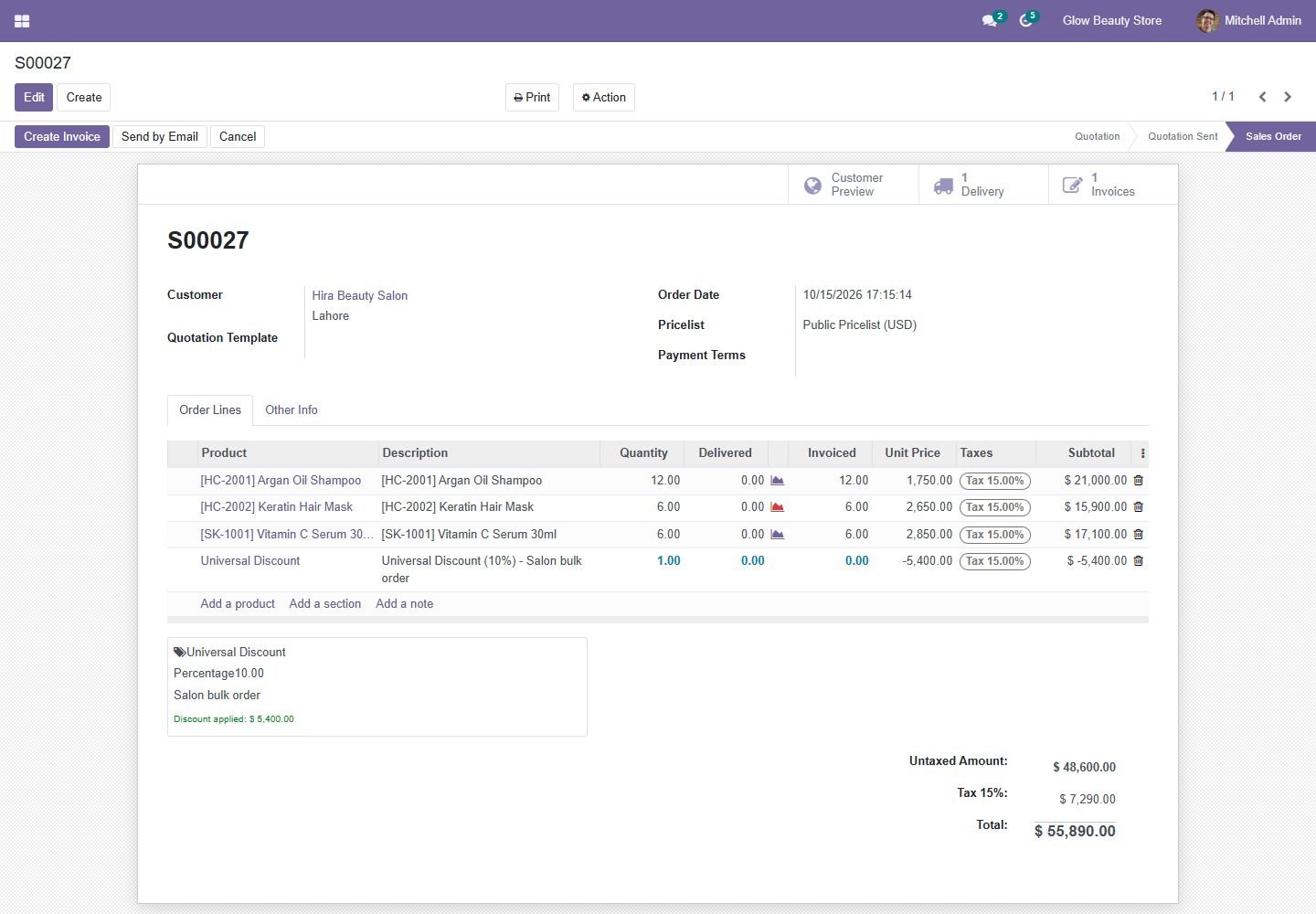This screenshot has height=914, width=1316.
Task: Go to previous record arrow
Action: click(x=1262, y=97)
